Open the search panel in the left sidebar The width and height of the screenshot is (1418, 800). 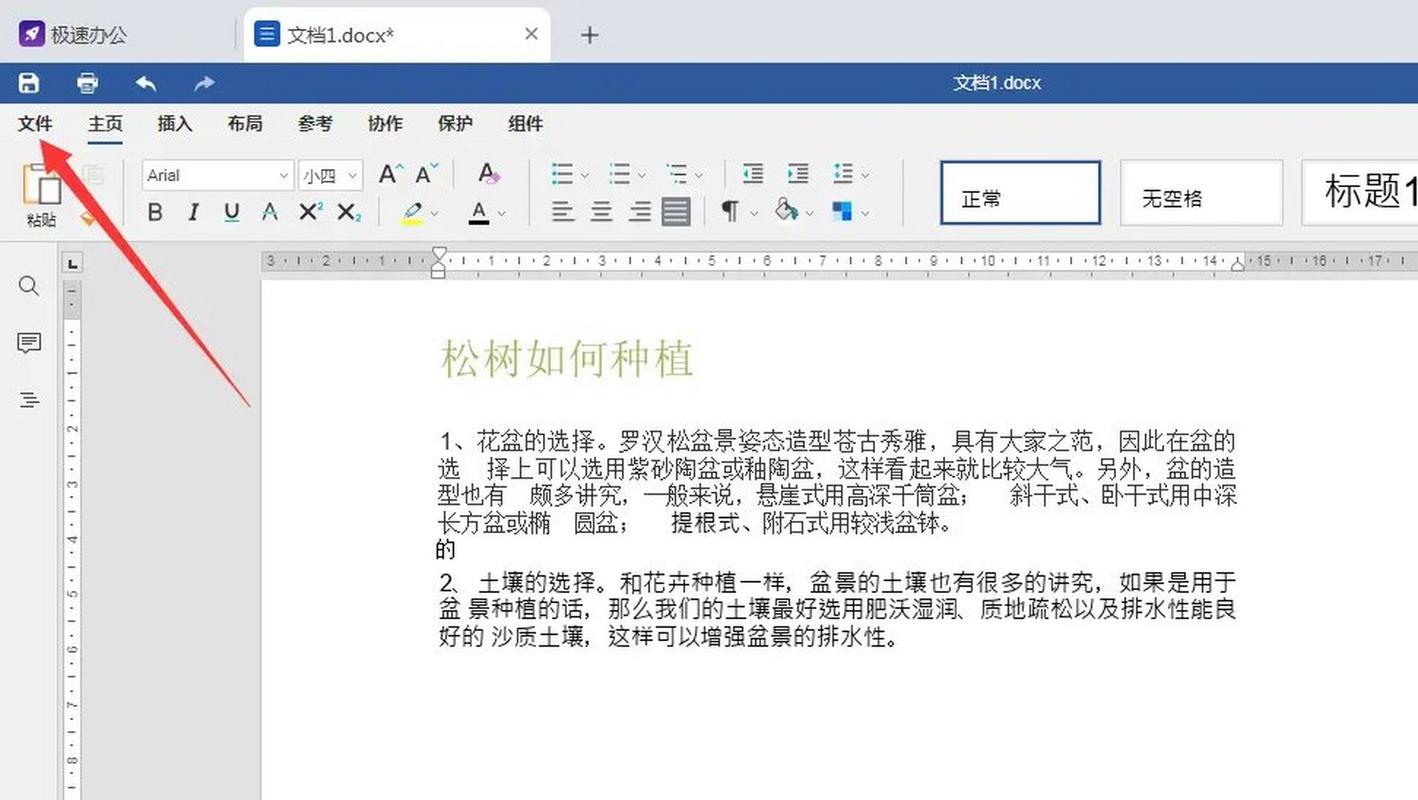29,287
